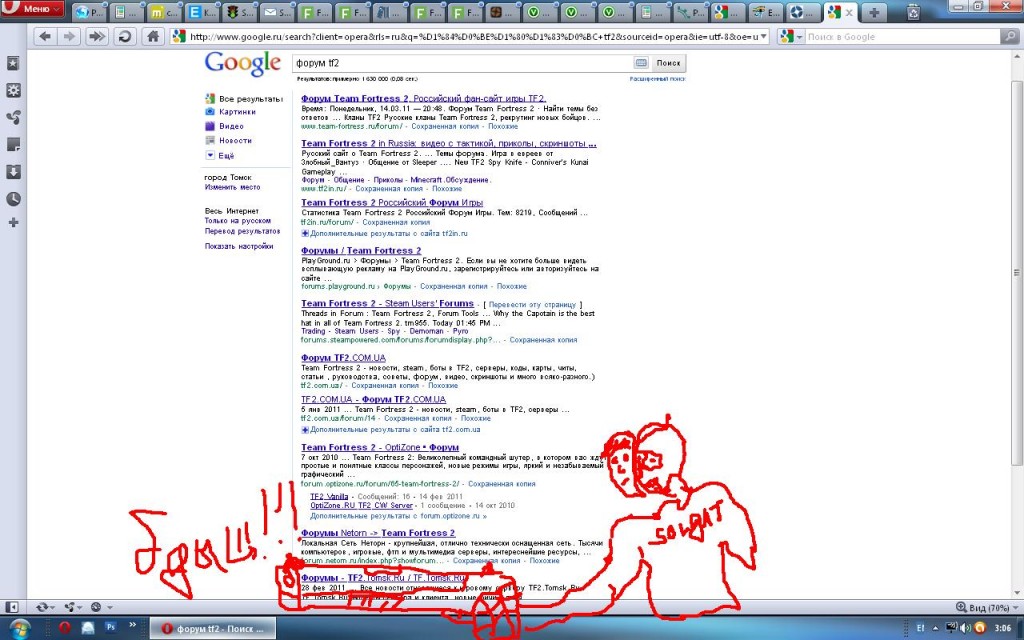1024x640 pixels.
Task: Click the Поиск search button
Action: [x=669, y=63]
